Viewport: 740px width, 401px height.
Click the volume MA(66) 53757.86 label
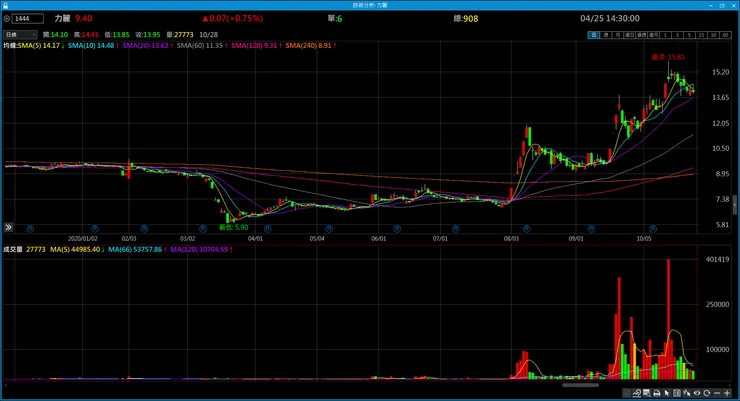[x=137, y=249]
